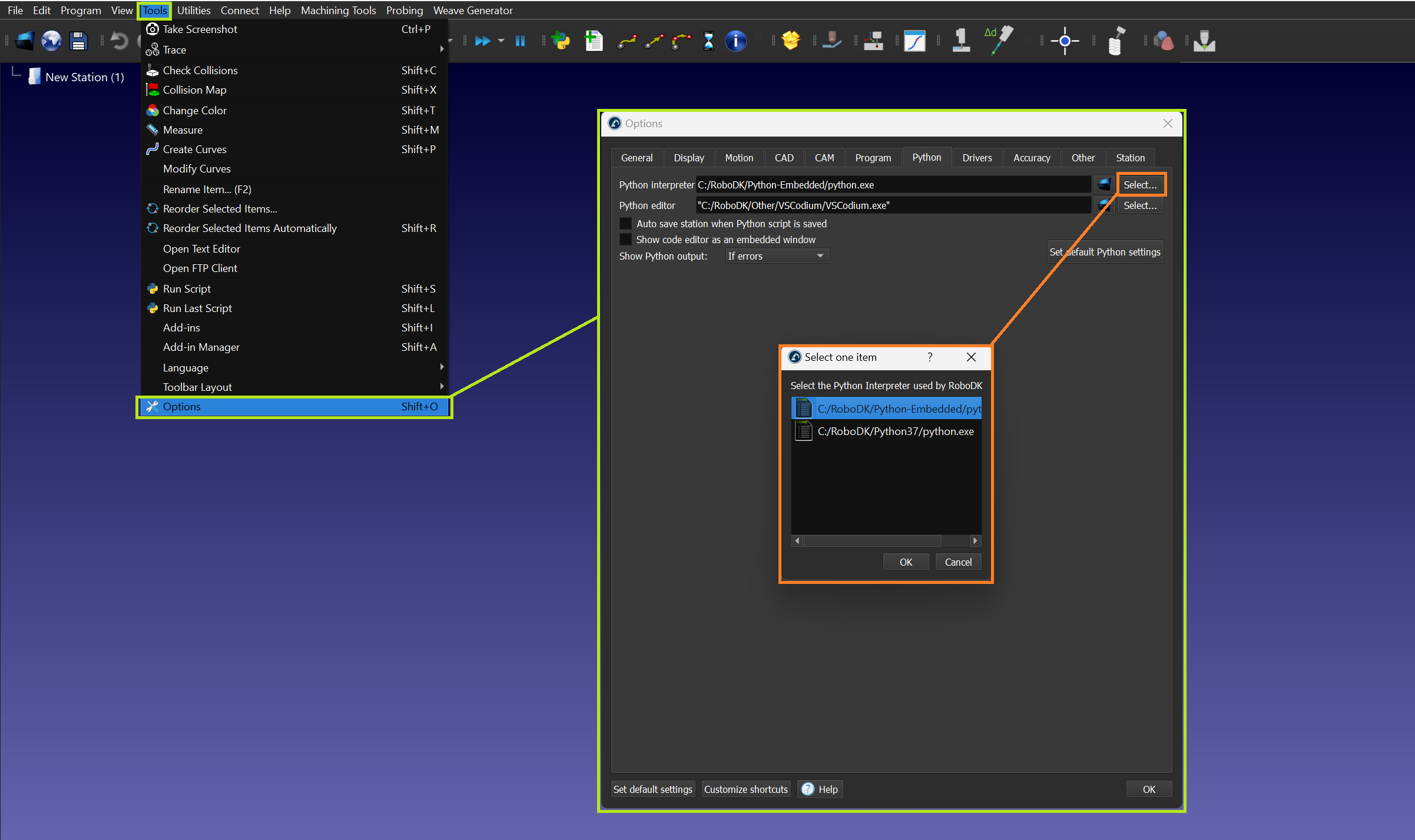Click the Save station floppy icon
This screenshot has width=1415, height=840.
(x=78, y=41)
